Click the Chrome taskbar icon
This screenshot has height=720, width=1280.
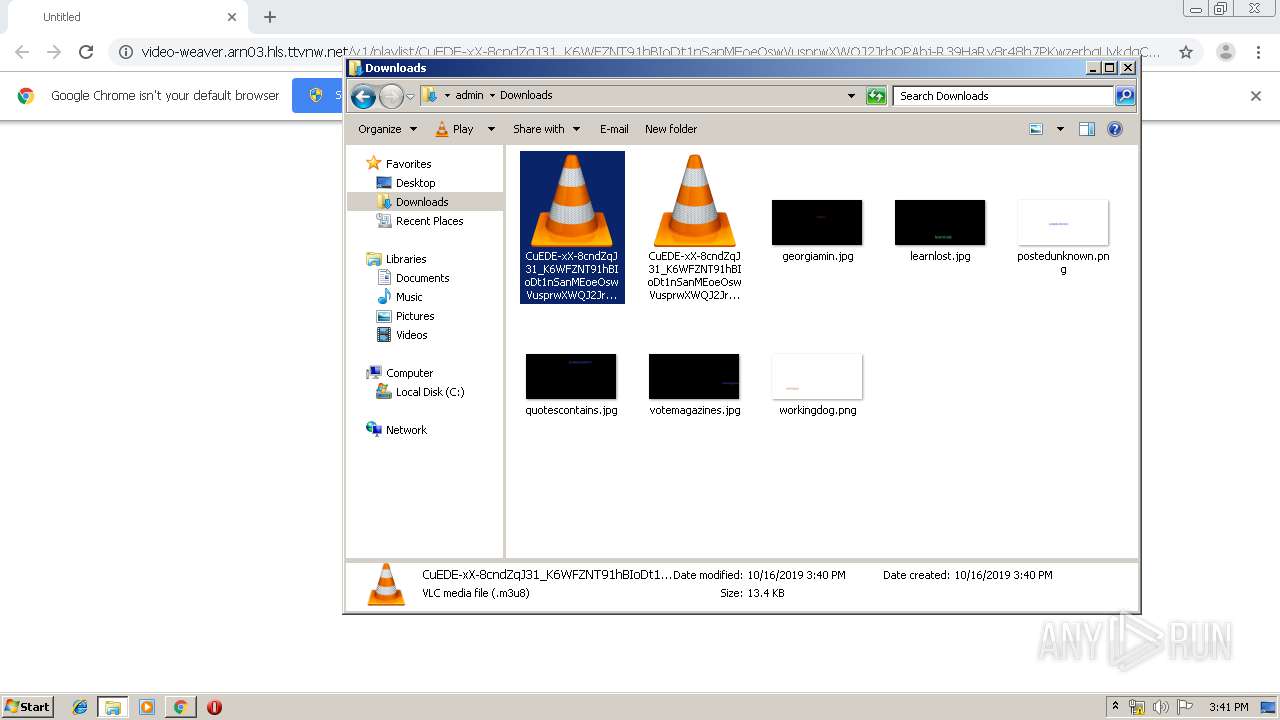[180, 707]
